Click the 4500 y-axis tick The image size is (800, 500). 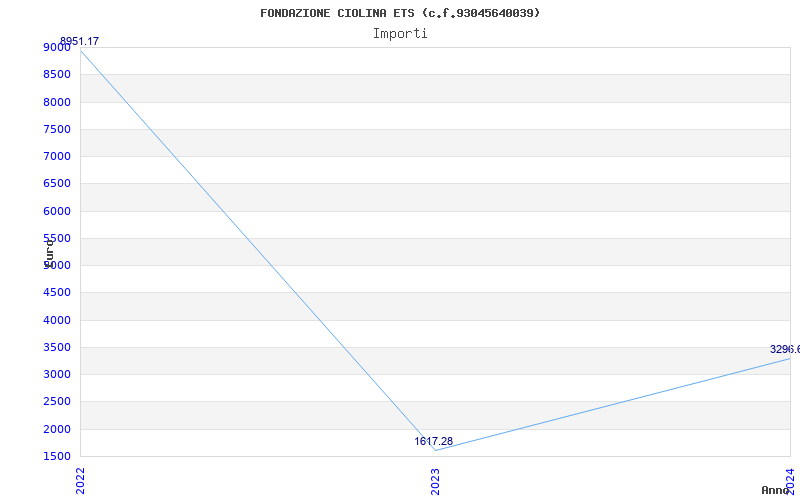click(x=57, y=292)
